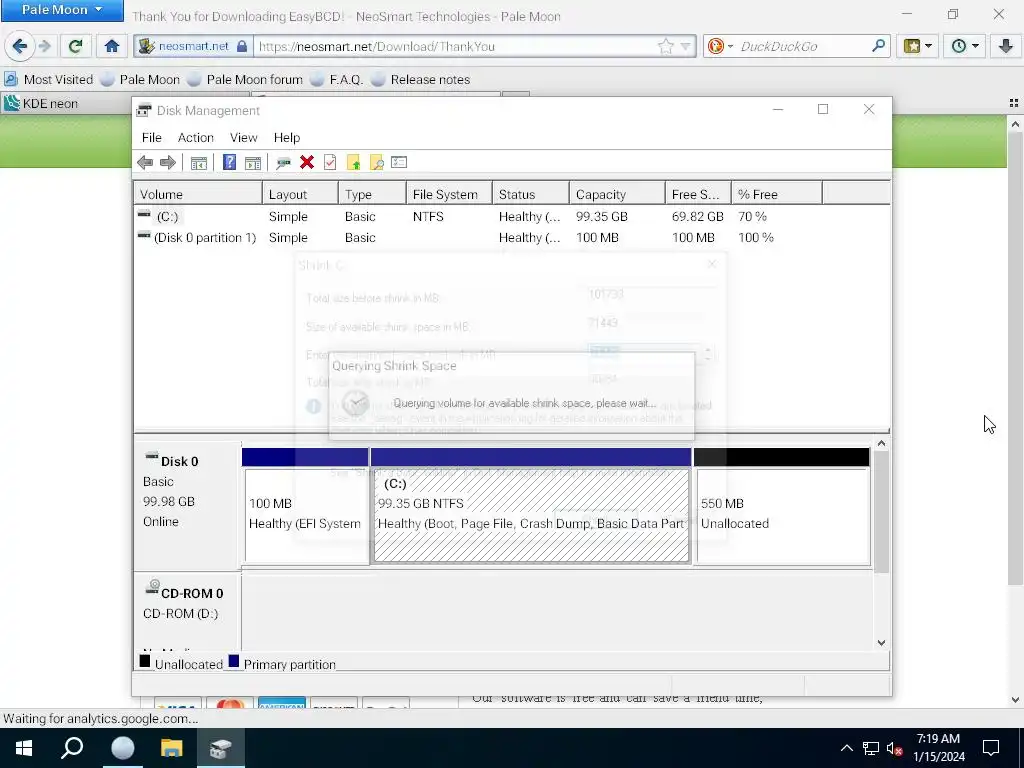The image size is (1024, 768).
Task: Open the Pale Moon bookmark link
Action: point(140,80)
